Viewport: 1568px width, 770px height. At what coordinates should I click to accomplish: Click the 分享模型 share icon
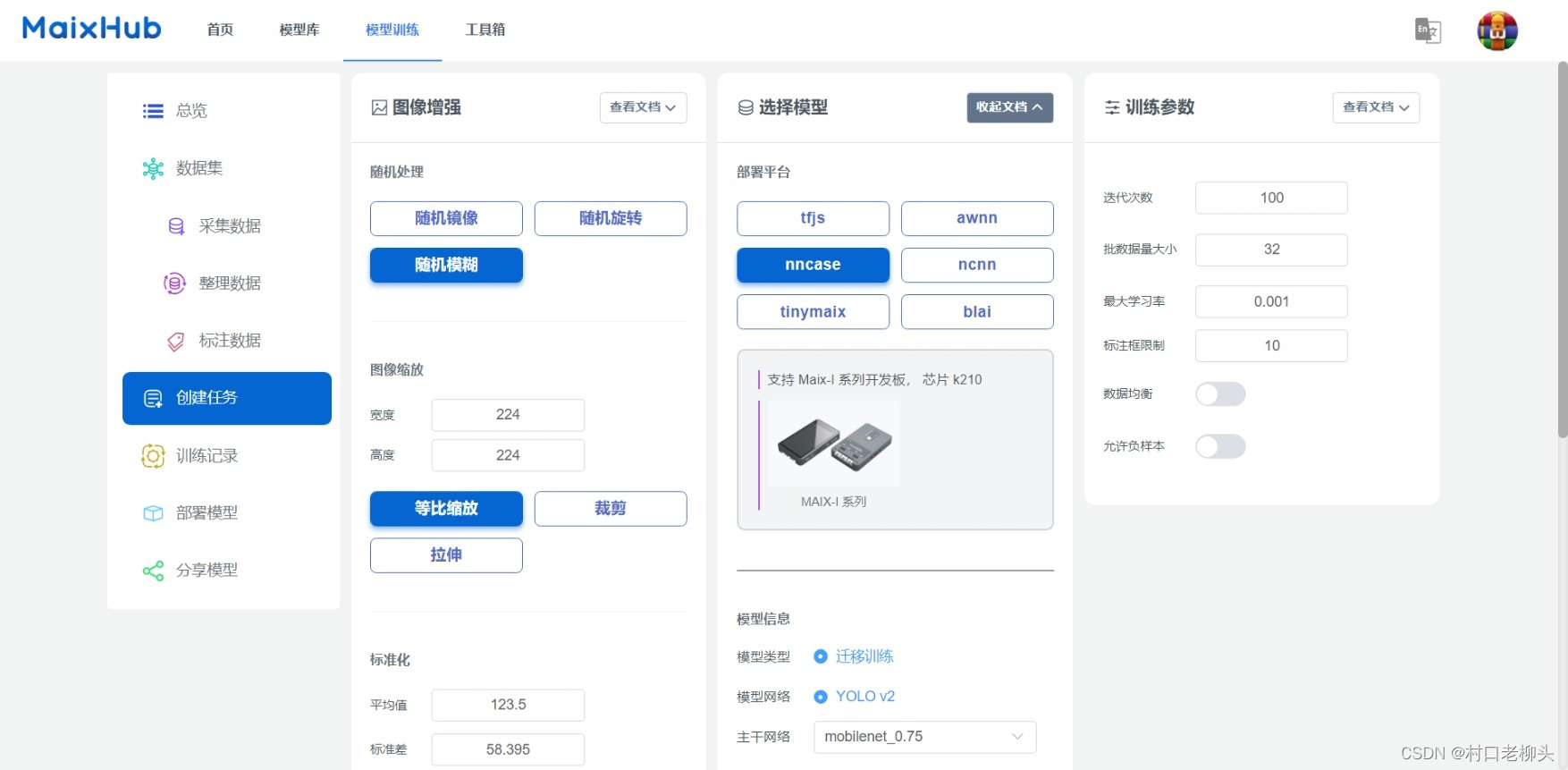[153, 571]
